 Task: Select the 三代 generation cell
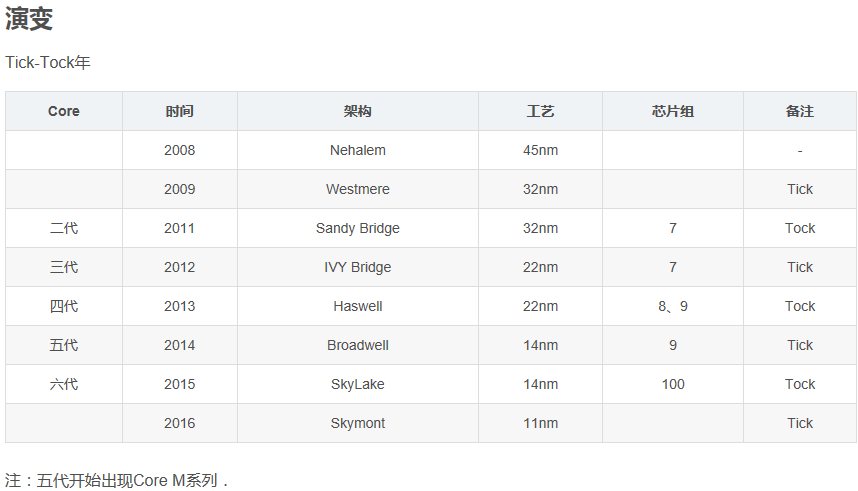pos(63,267)
